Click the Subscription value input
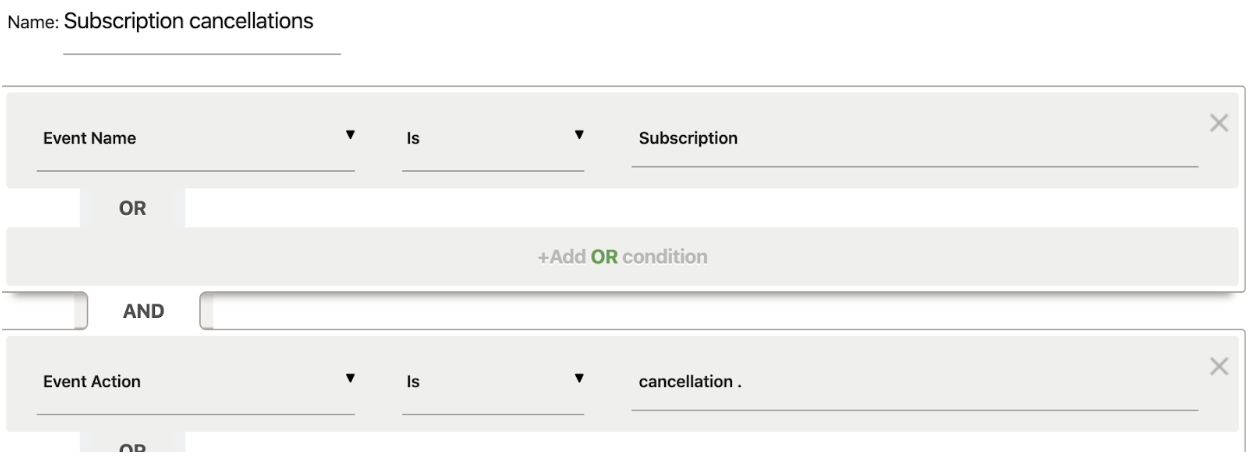This screenshot has width=1256, height=458. tap(914, 139)
